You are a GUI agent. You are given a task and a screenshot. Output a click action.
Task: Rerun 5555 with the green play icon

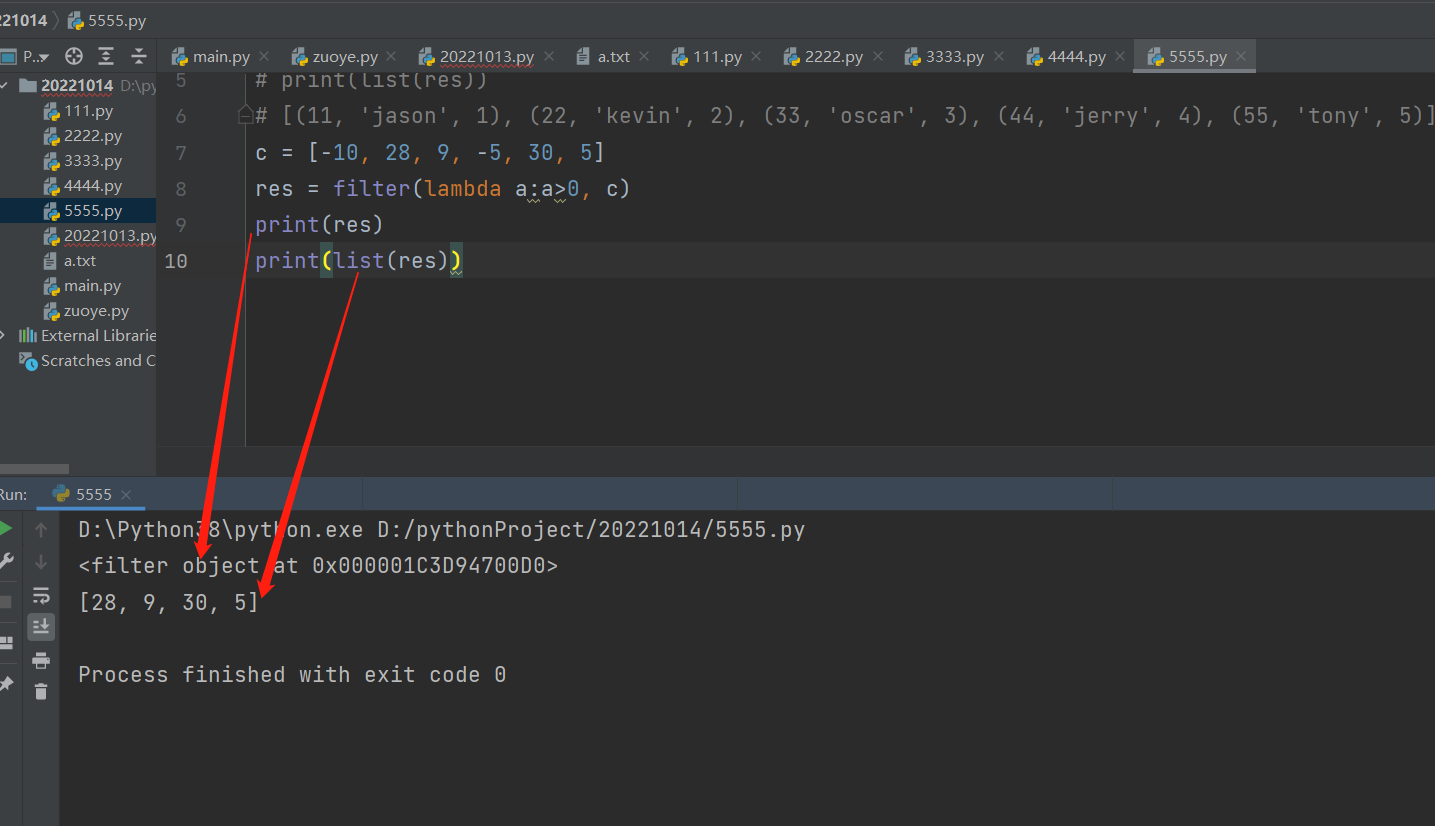point(6,529)
